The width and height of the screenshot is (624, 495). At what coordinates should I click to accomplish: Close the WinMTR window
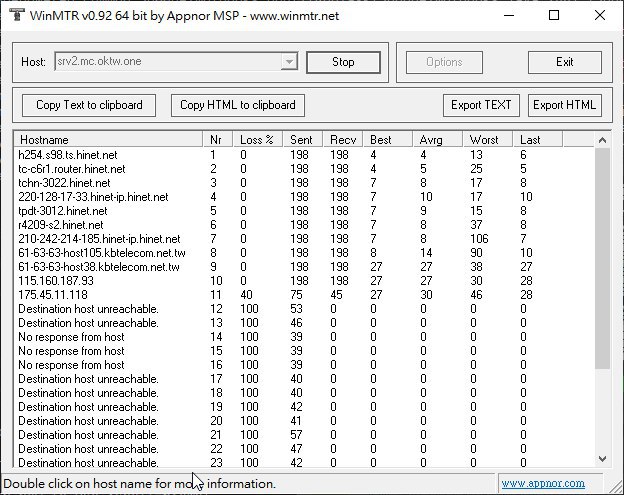coord(600,16)
